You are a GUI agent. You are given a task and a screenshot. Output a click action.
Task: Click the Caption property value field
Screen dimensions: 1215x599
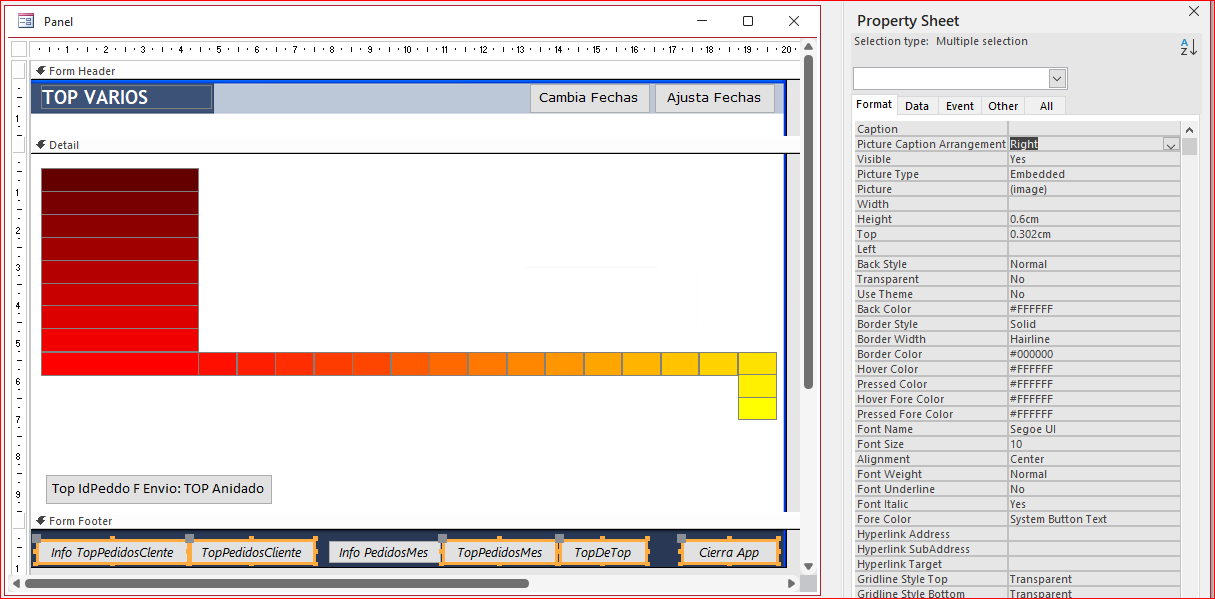tap(1093, 129)
